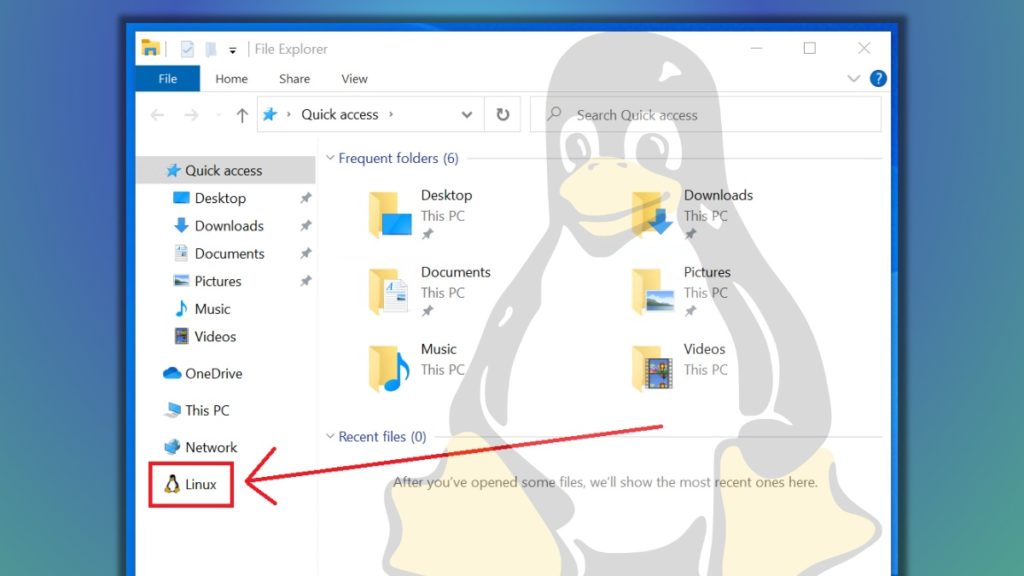Collapse the Frequent folders section
1024x576 pixels.
(330, 158)
